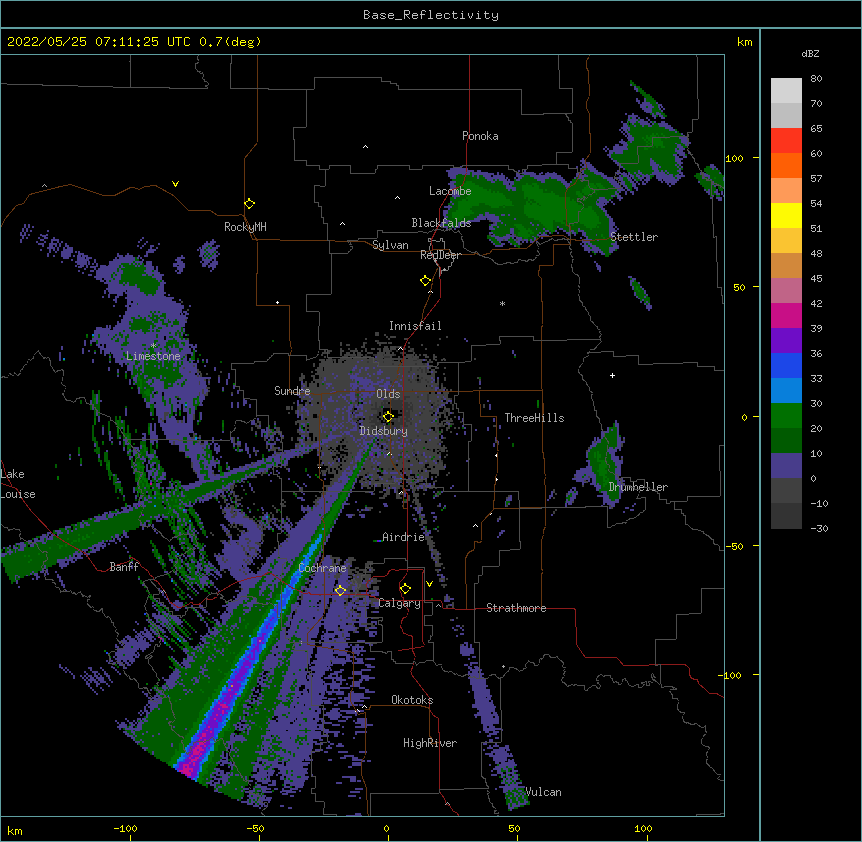
Task: Click the yellow marker below the Cochrane label
Action: pos(340,591)
